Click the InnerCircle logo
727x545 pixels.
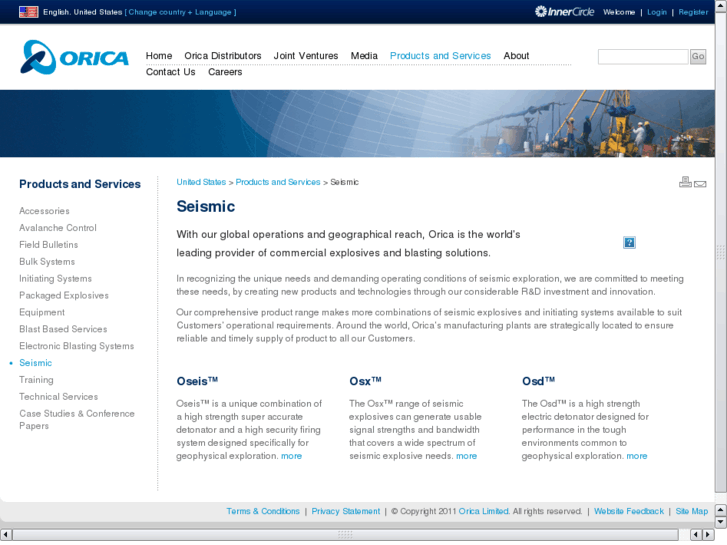tap(564, 12)
